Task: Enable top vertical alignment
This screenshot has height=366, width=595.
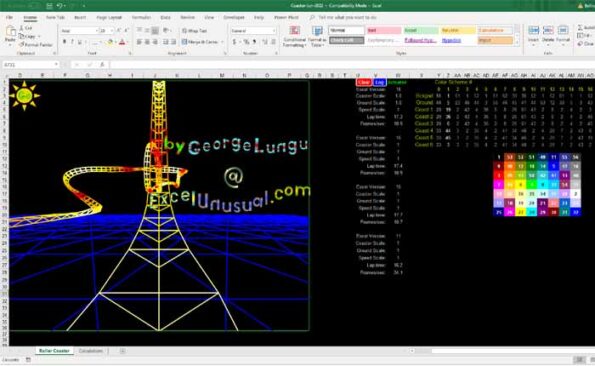Action: click(x=140, y=30)
